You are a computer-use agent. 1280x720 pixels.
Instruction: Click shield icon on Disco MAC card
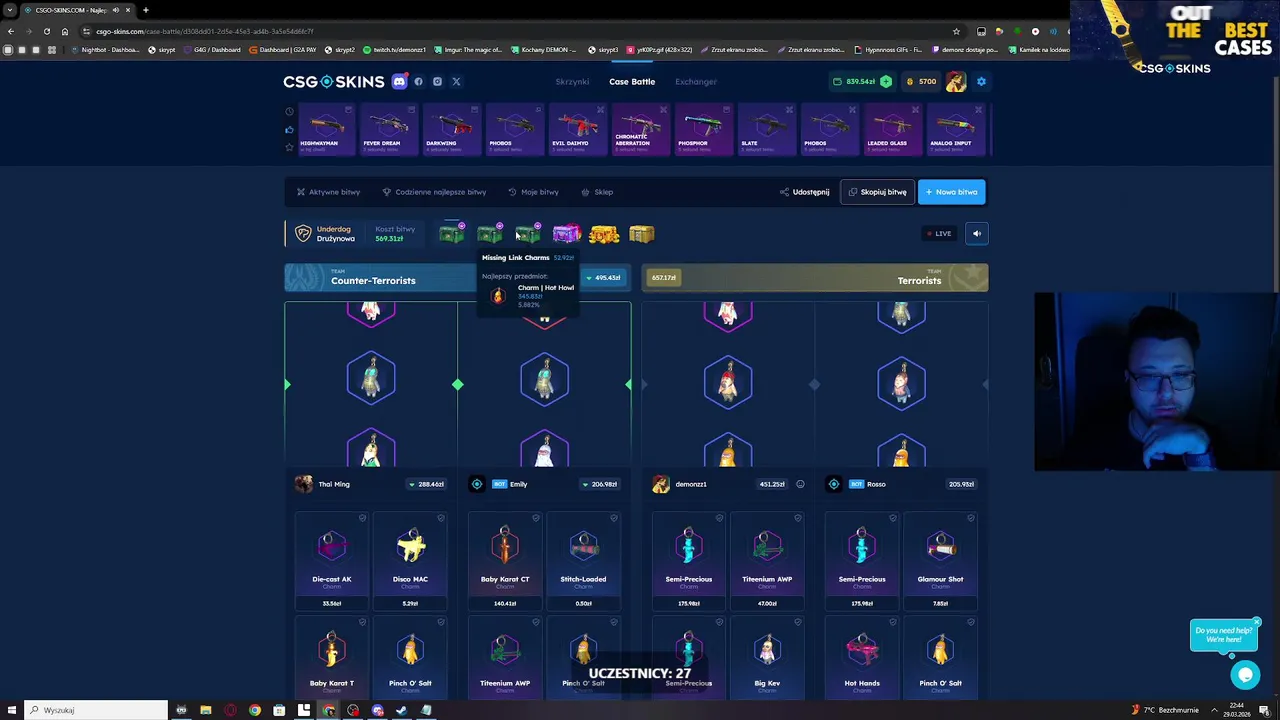pos(440,518)
